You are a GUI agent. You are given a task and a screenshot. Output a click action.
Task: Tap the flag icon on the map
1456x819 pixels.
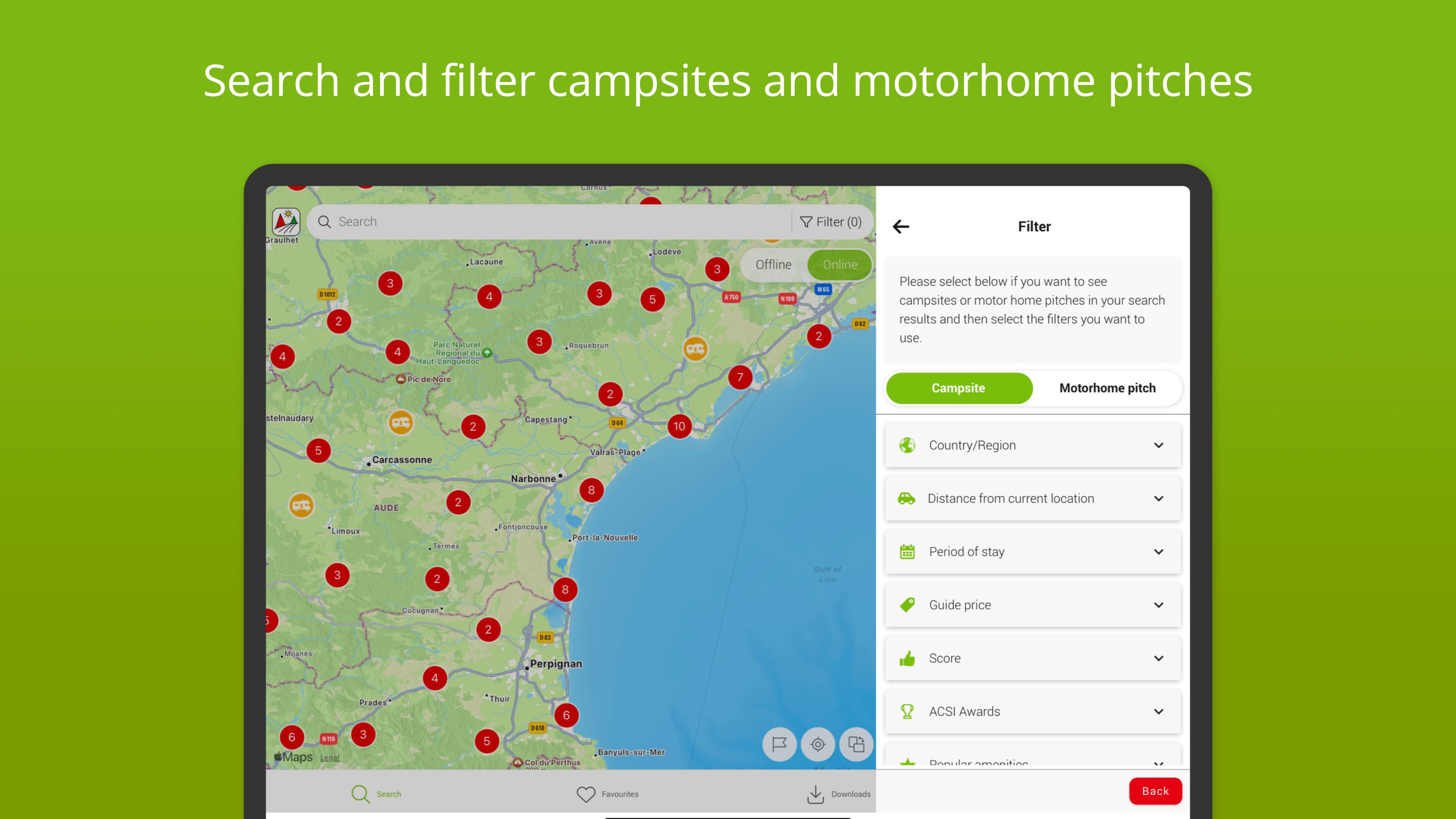(x=780, y=744)
